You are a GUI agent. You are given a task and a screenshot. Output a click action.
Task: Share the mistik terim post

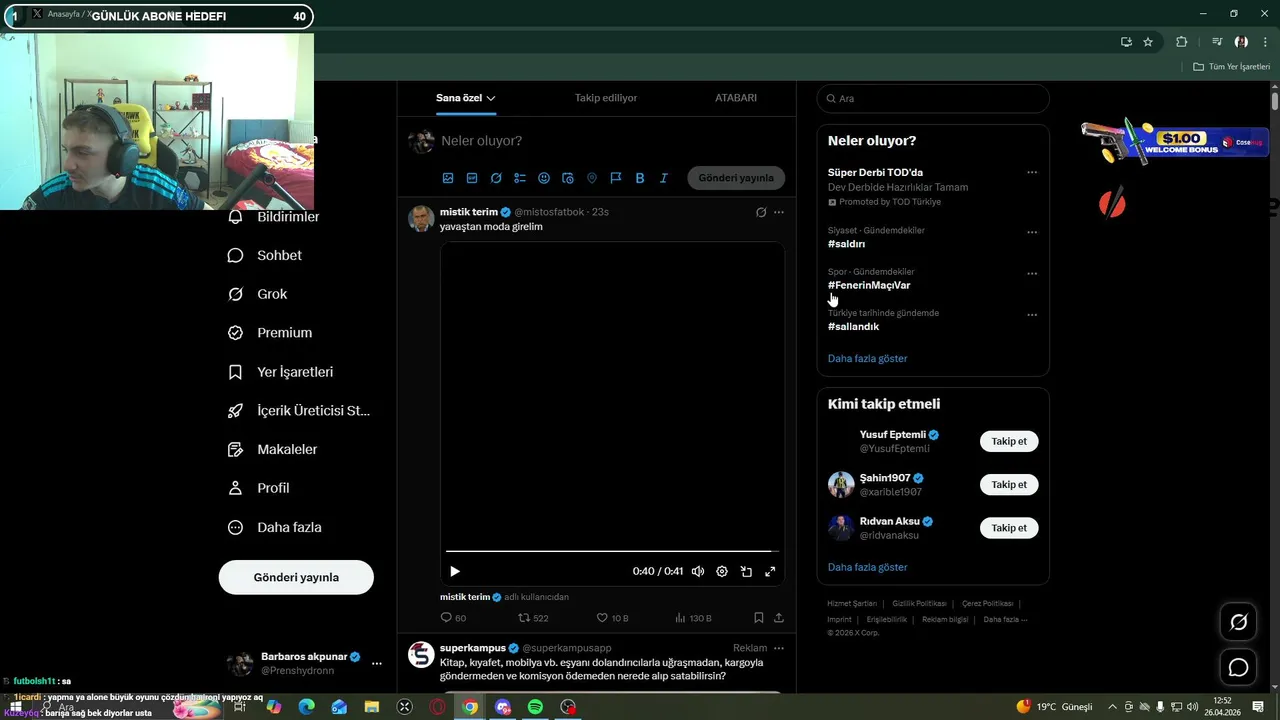point(779,618)
